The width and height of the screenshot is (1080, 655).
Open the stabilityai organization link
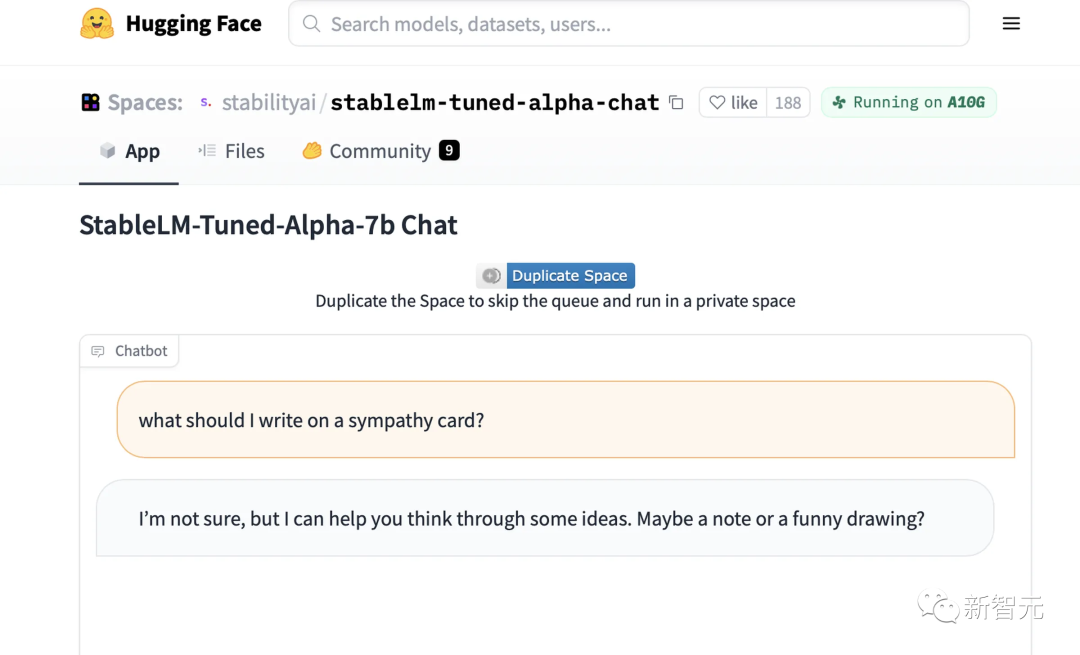tap(268, 102)
